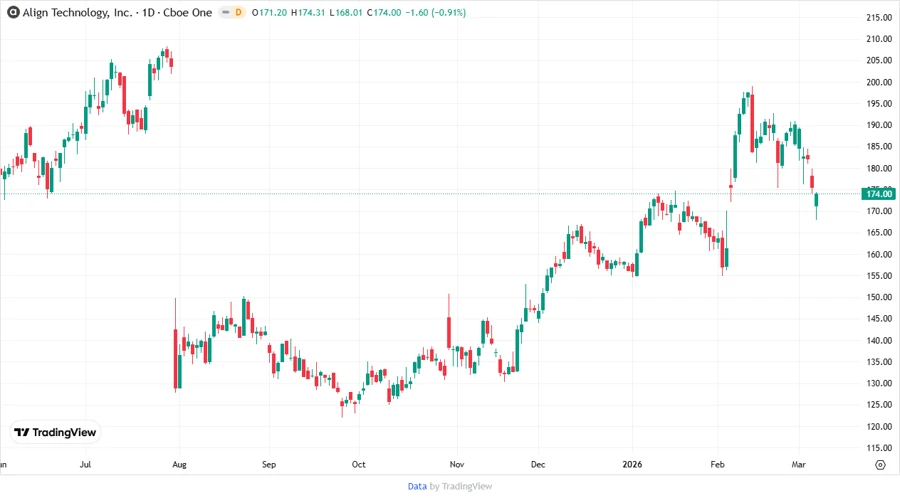The height and width of the screenshot is (498, 900).
Task: Click the low value L168.01
Action: point(346,13)
